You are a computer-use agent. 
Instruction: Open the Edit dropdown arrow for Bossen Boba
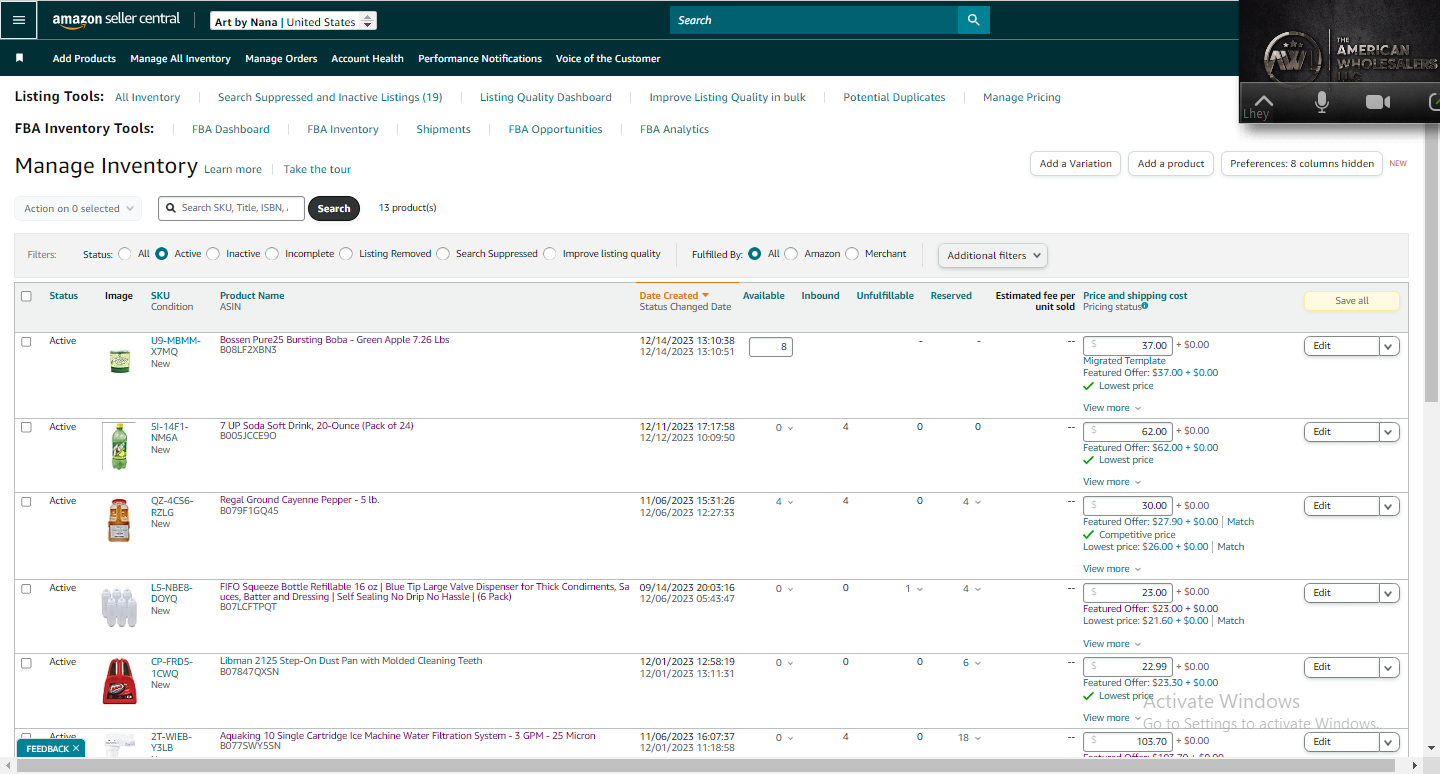pyautogui.click(x=1389, y=346)
